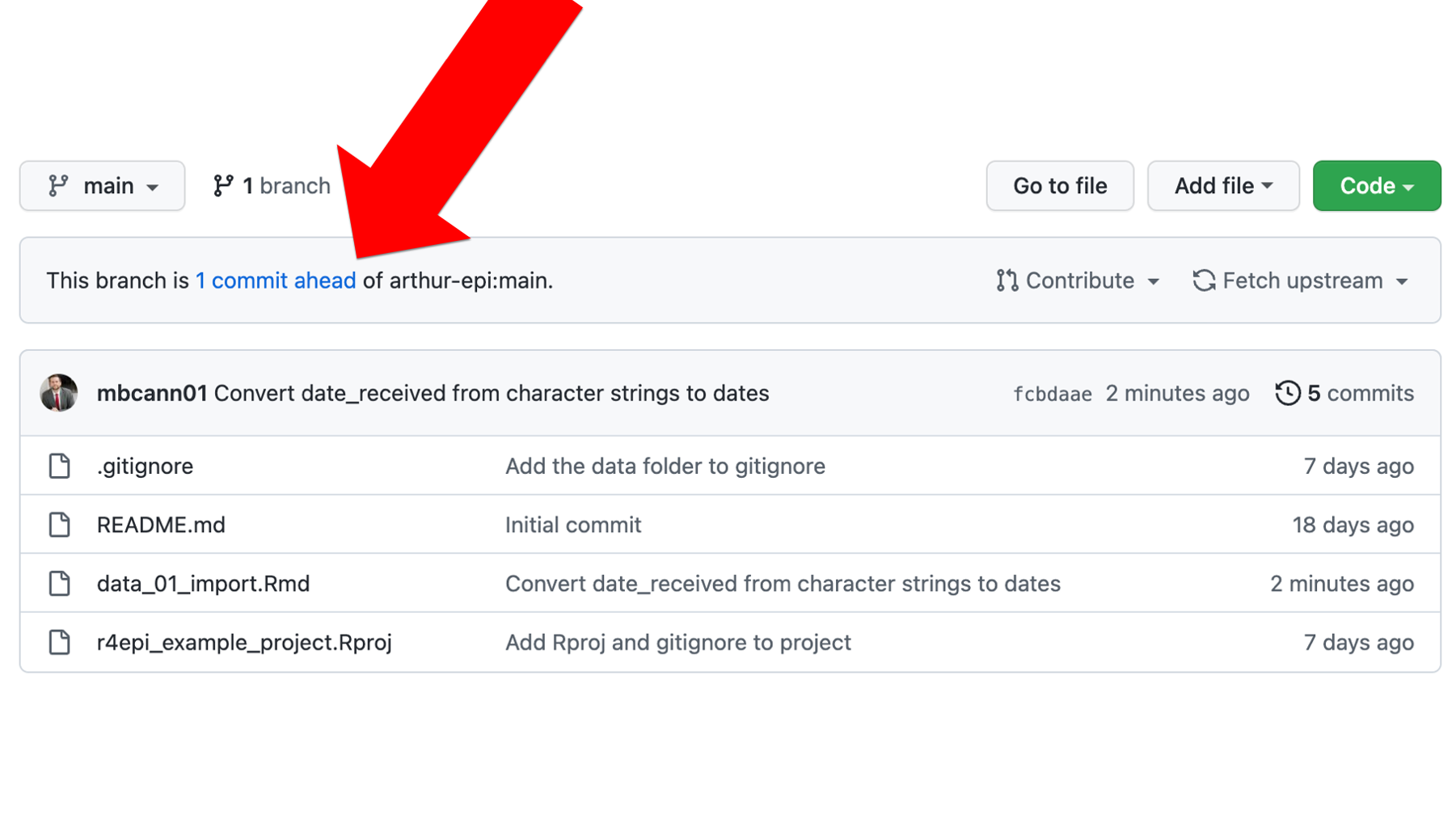Open commit hash fcbdaae

point(1053,394)
